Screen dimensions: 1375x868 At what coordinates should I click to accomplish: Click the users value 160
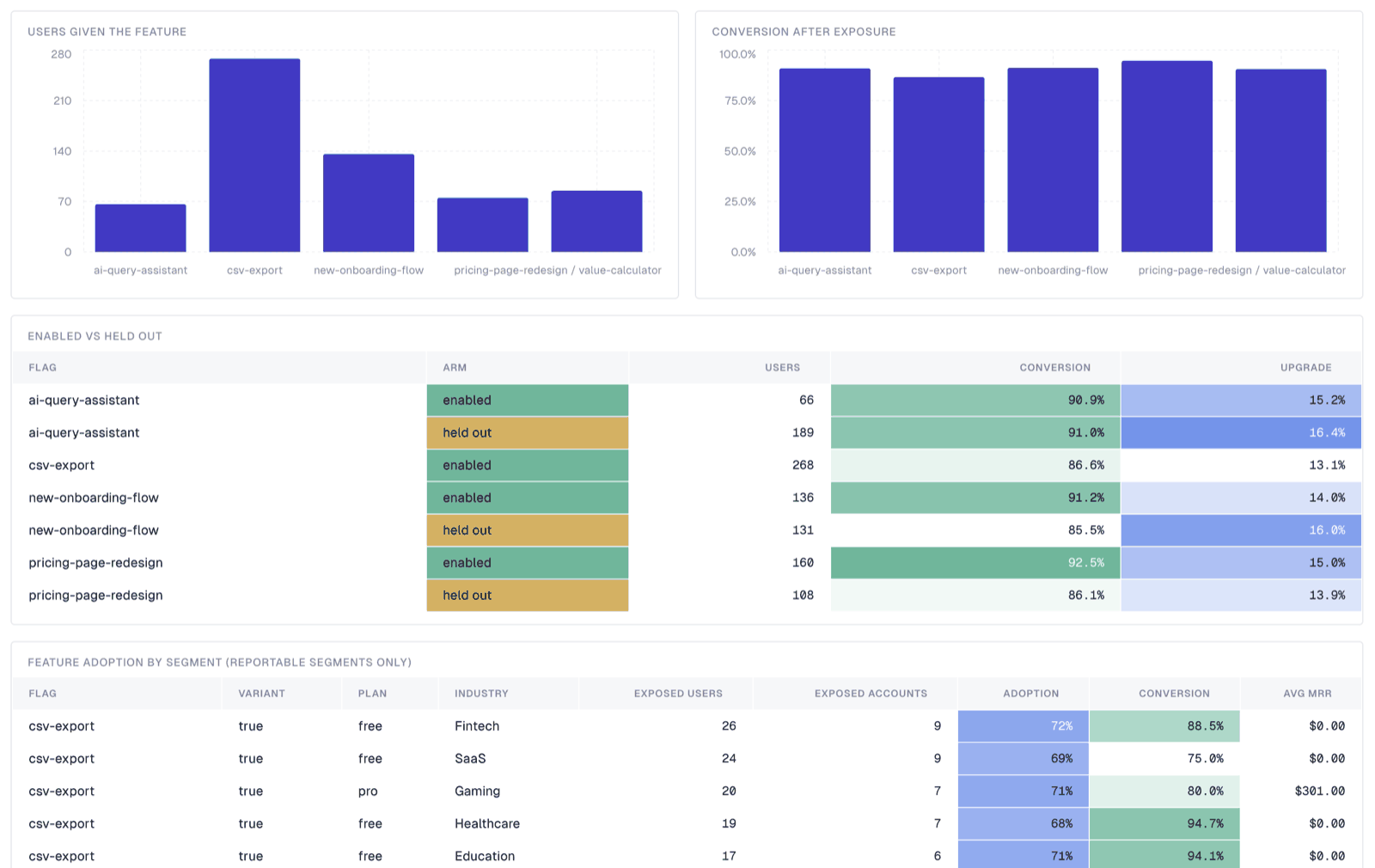pos(803,563)
